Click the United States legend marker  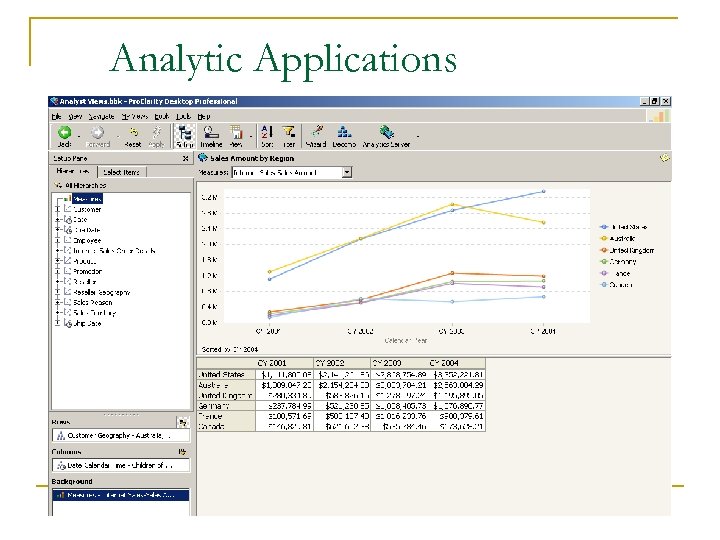coord(604,227)
